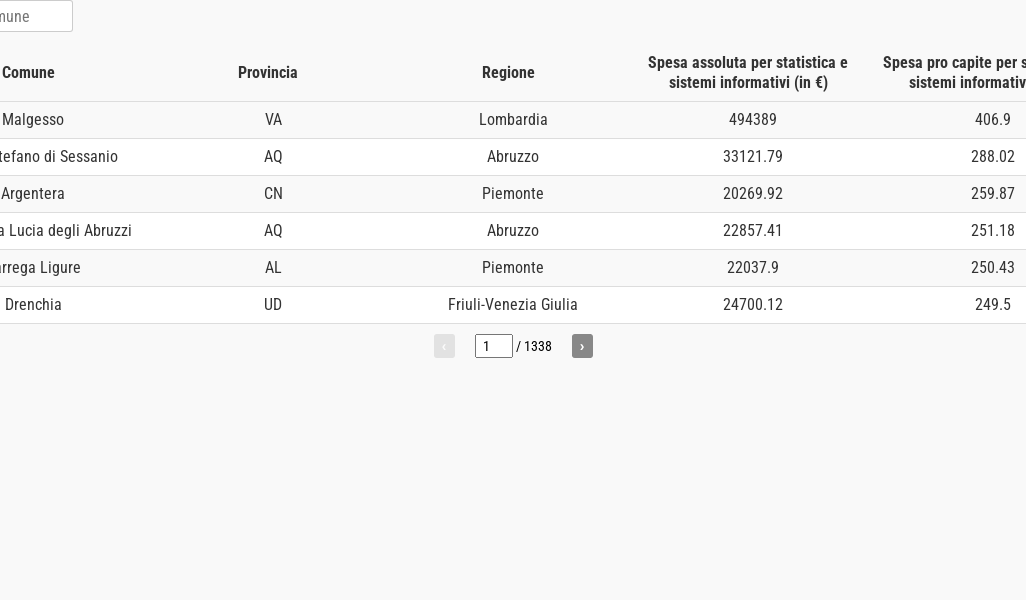The width and height of the screenshot is (1026, 600).
Task: Sort by Regione column header
Action: pyautogui.click(x=508, y=73)
